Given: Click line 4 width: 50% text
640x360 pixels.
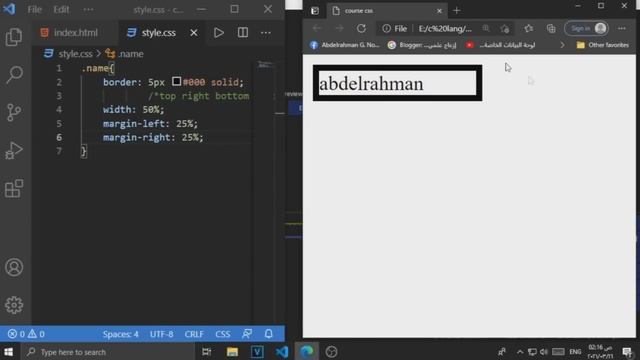Looking at the screenshot, I should coord(133,109).
